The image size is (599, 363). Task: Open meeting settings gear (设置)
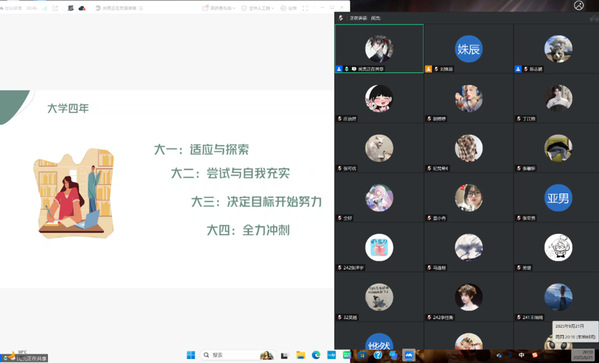288,8
